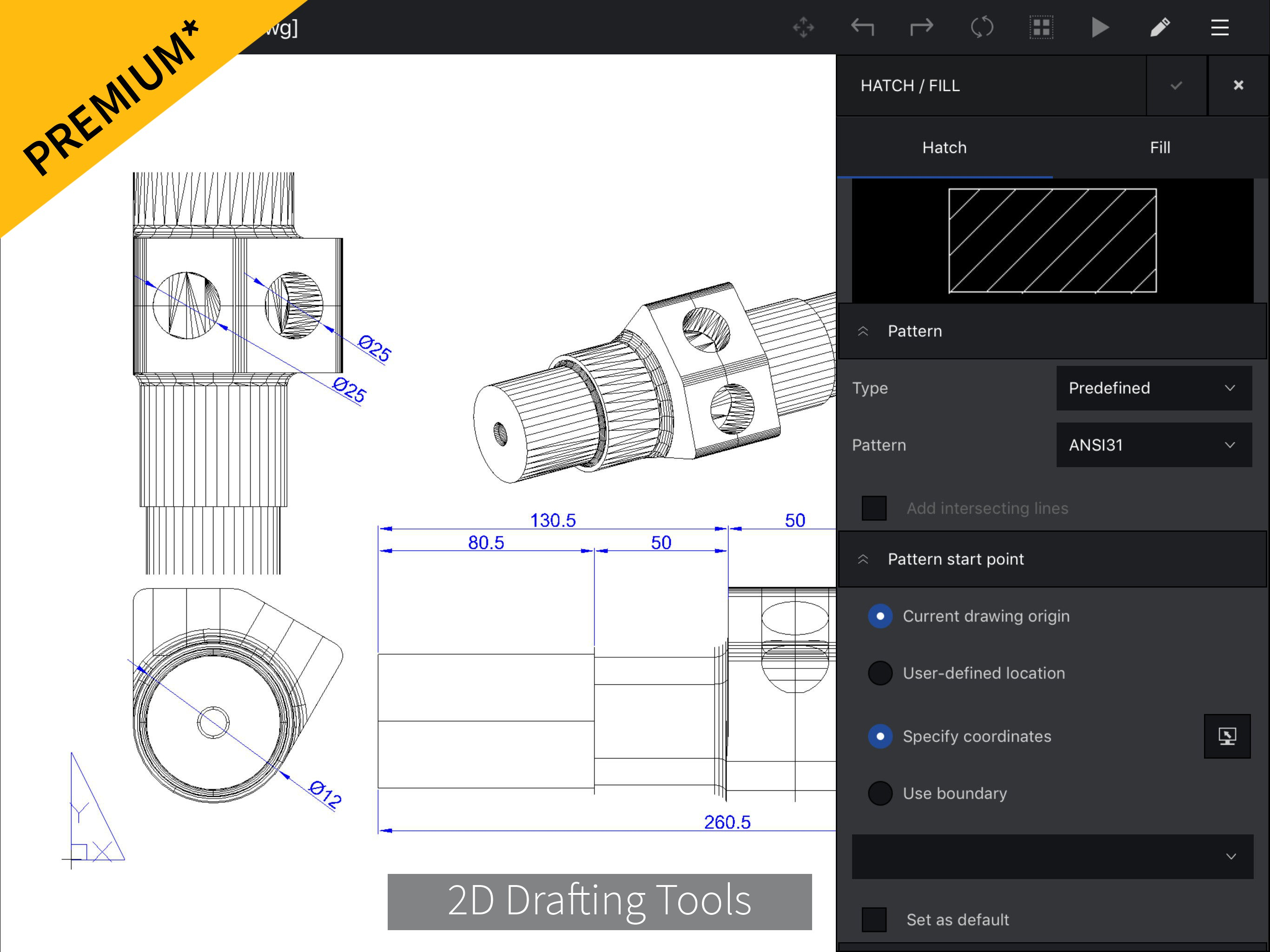Enable the Set as default checkbox

[x=874, y=919]
